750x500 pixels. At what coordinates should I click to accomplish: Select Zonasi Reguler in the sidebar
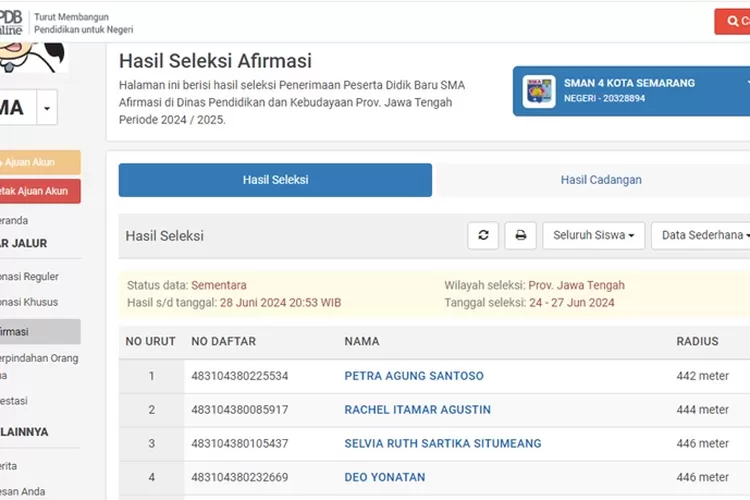29,277
